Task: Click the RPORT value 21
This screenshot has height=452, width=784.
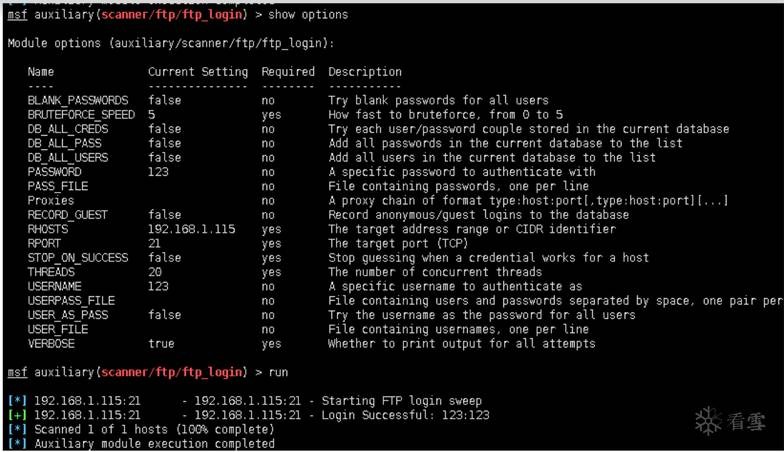Action: 155,243
